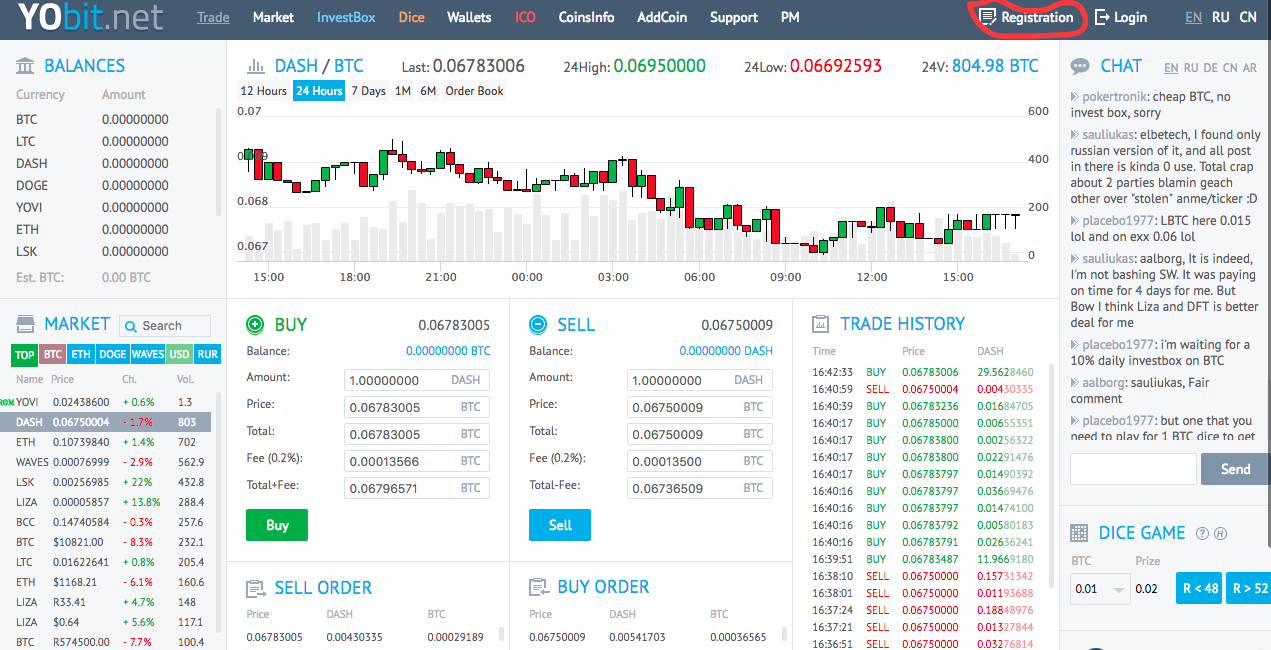Switch site language to RU
This screenshot has width=1271, height=650.
point(1220,17)
